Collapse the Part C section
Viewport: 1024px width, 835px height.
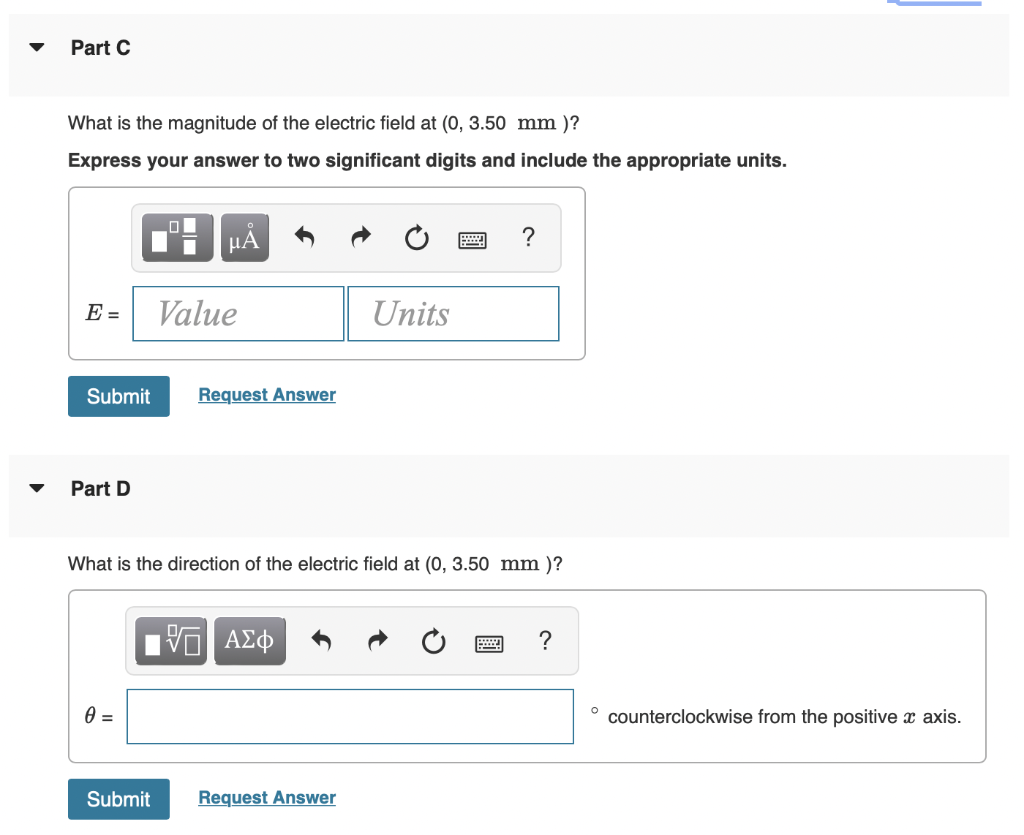[37, 47]
